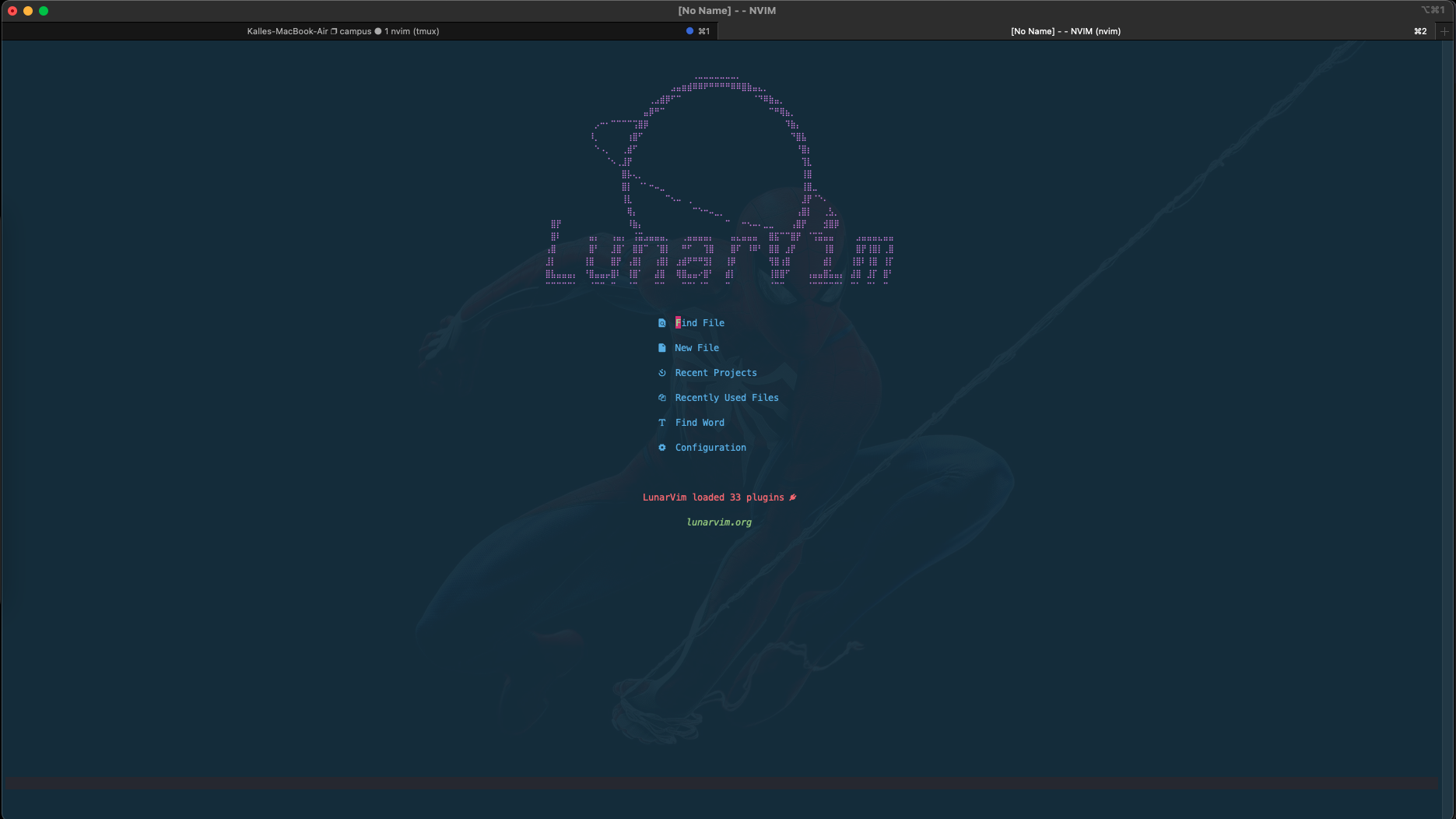Click the plug icon after plugins text
The width and height of the screenshot is (1456, 819).
[x=793, y=497]
